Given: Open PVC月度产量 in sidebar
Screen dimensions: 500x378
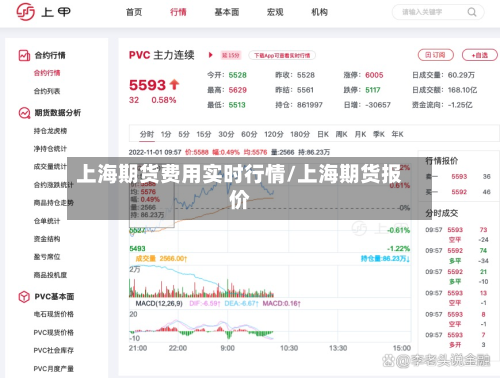Looking at the screenshot, I should (54, 369).
